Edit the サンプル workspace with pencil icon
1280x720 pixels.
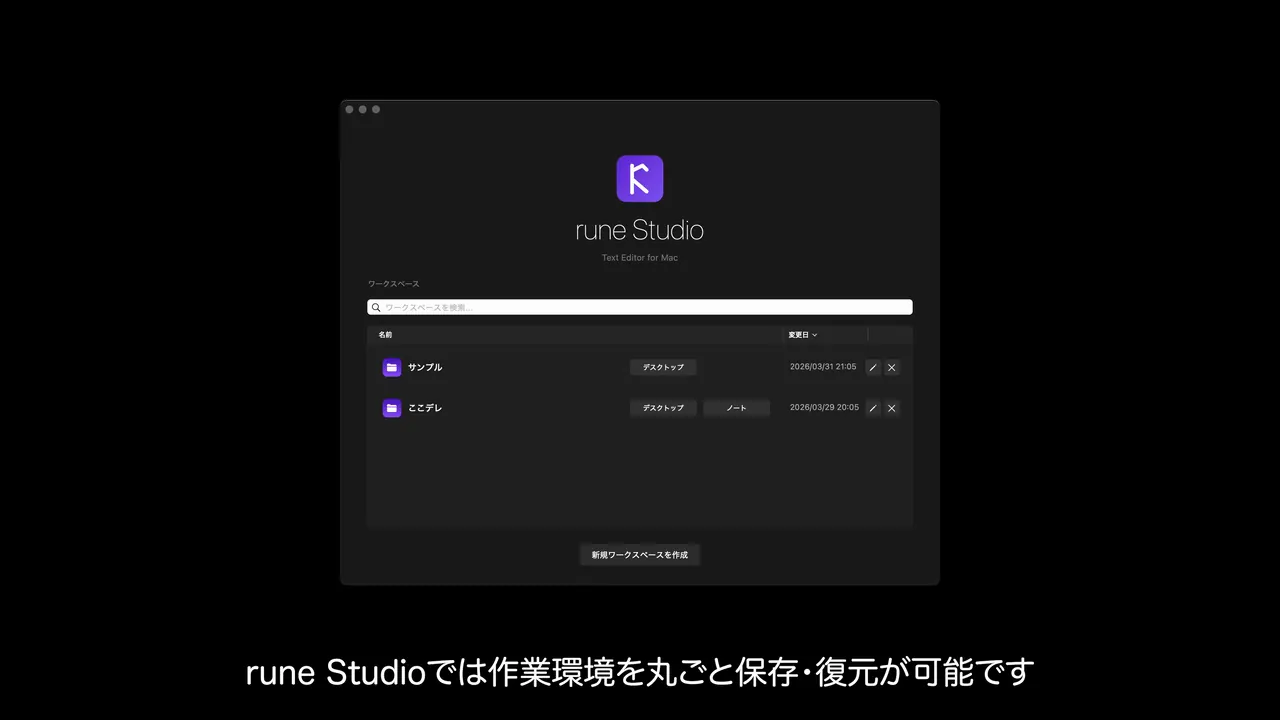tap(873, 368)
